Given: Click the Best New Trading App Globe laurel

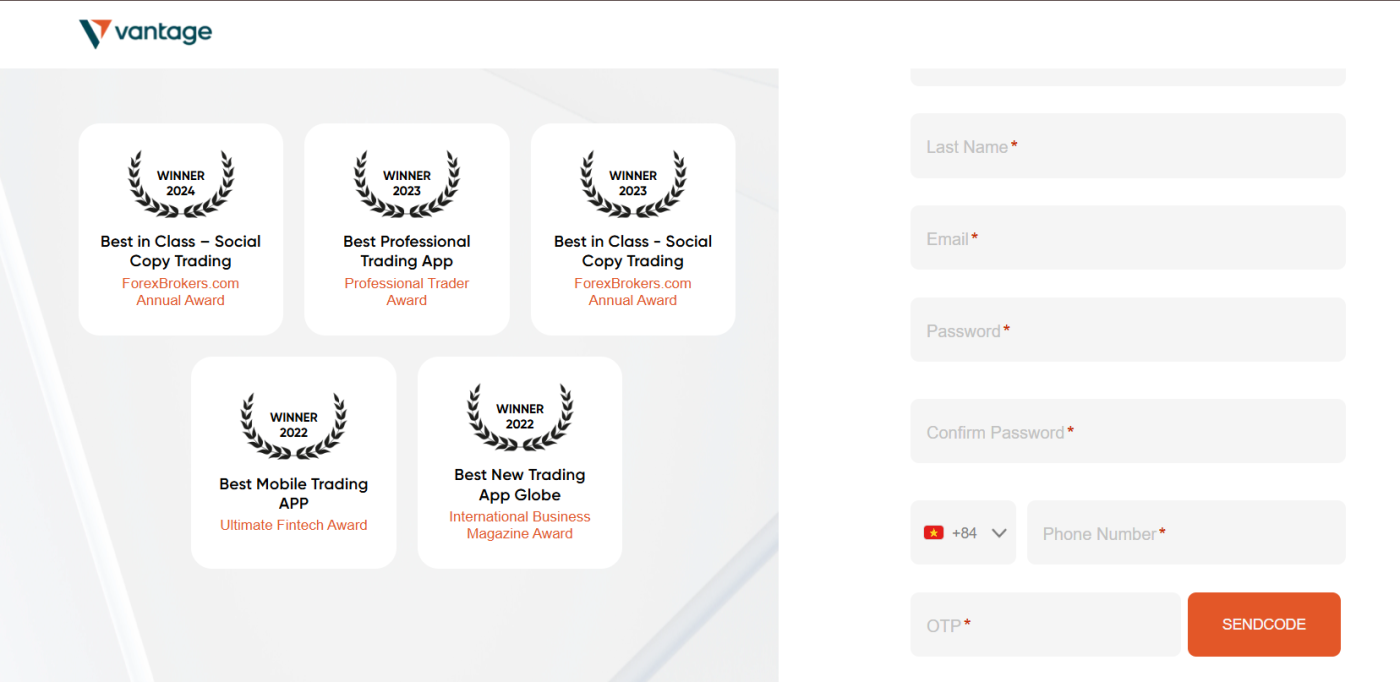Looking at the screenshot, I should coord(520,417).
